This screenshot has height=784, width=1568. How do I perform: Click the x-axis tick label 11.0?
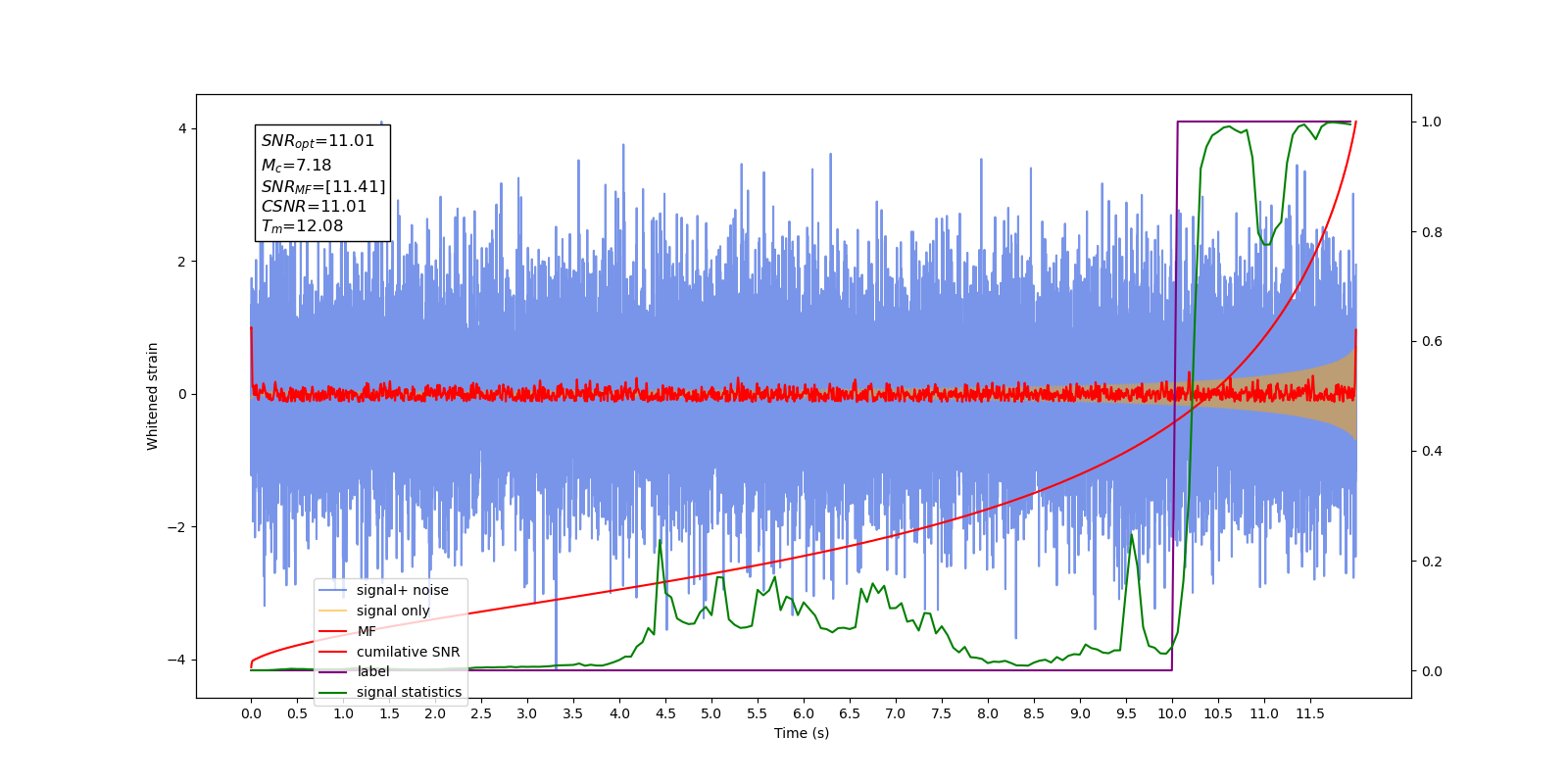click(1264, 713)
